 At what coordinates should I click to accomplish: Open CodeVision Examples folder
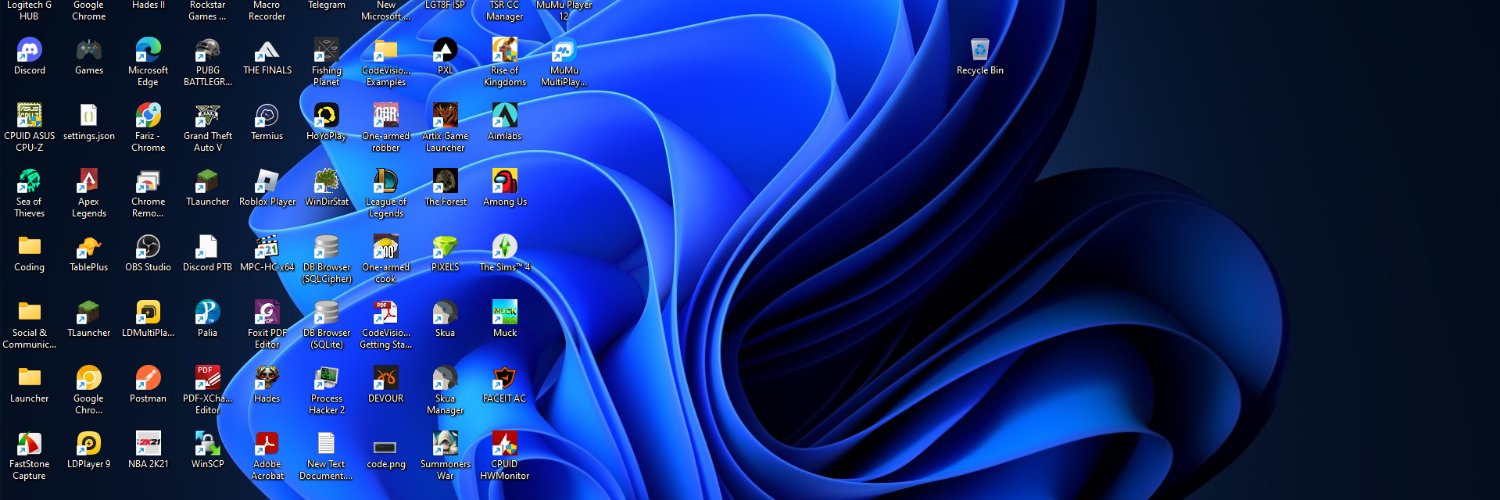[x=385, y=50]
